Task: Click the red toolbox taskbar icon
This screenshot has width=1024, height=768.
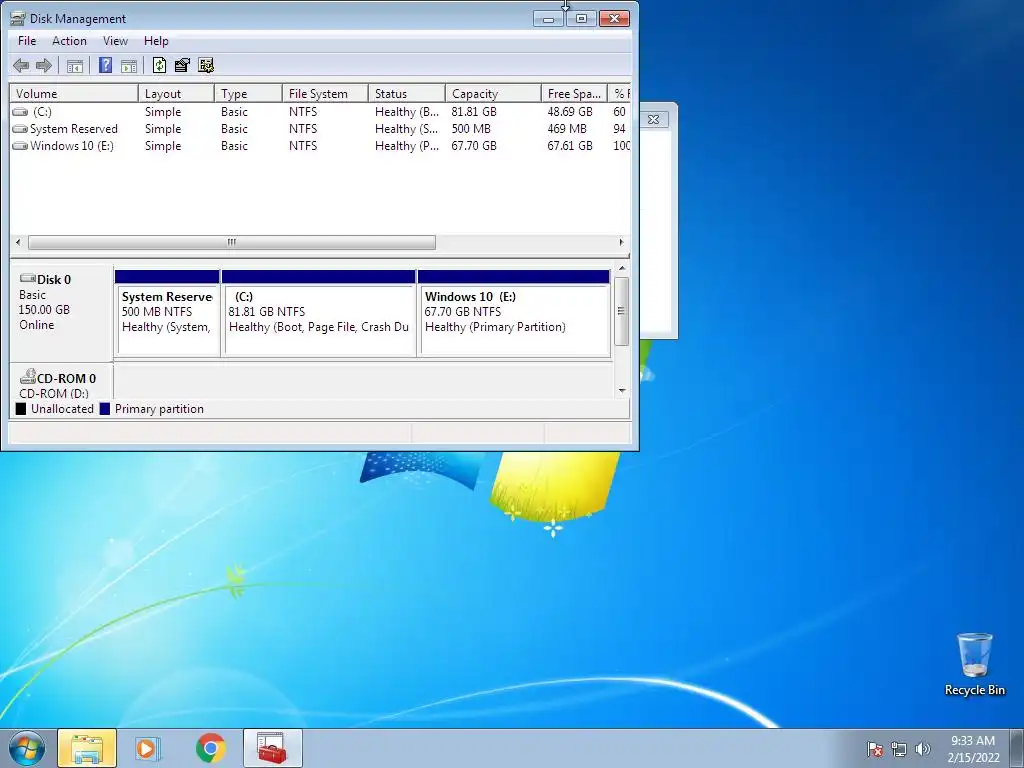Action: (272, 748)
